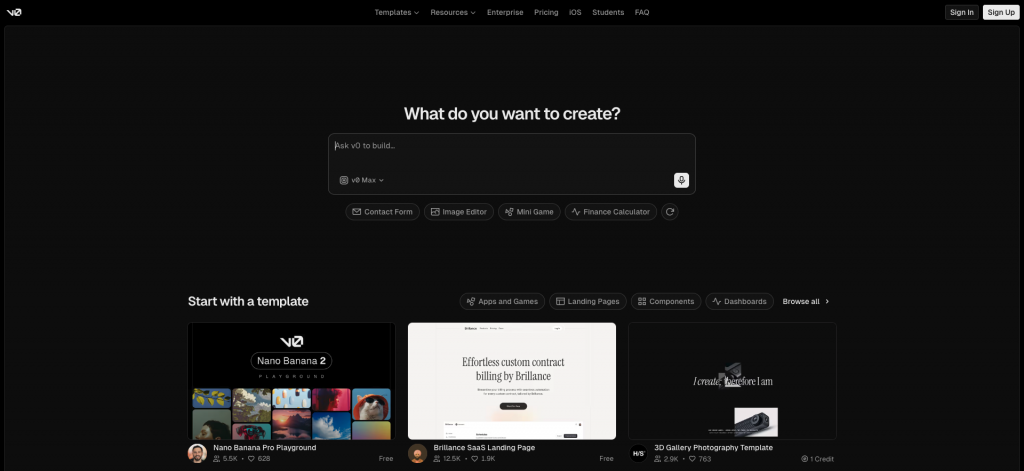
Task: Choose the Finance Calculator suggestion
Action: click(611, 212)
